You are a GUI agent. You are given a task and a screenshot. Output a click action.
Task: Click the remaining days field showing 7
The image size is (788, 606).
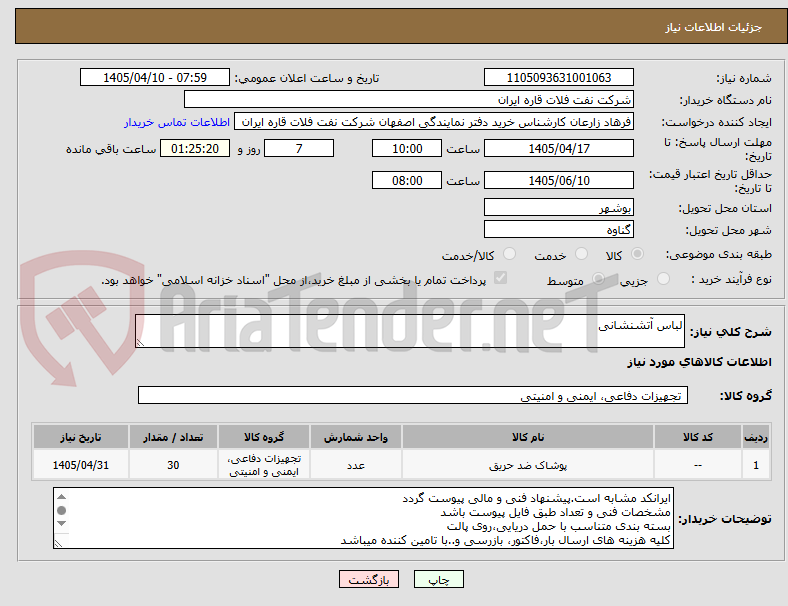pyautogui.click(x=299, y=148)
